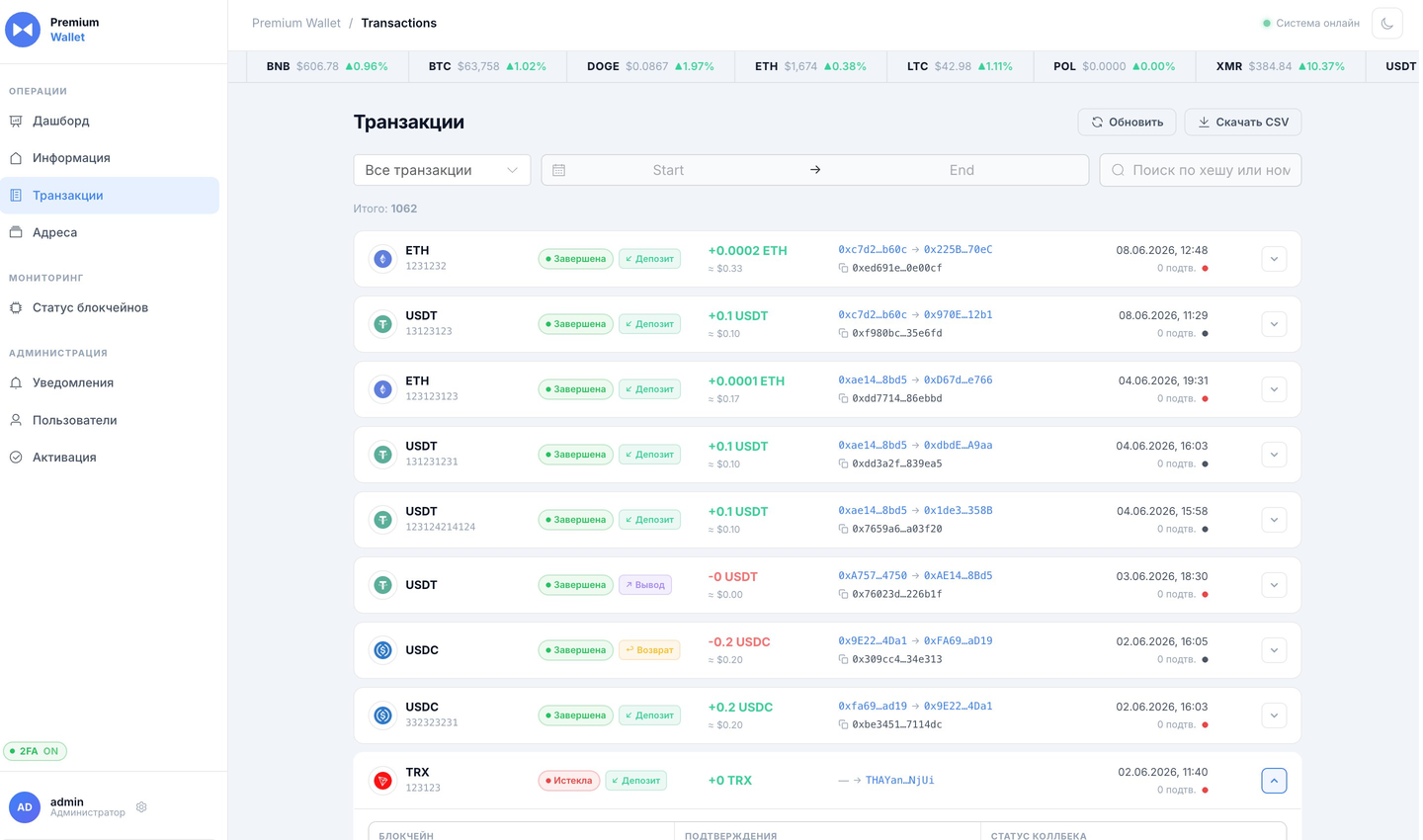Expand the -0 USDT withdrawal row
Screen dimensions: 1423x840
pos(1274,585)
